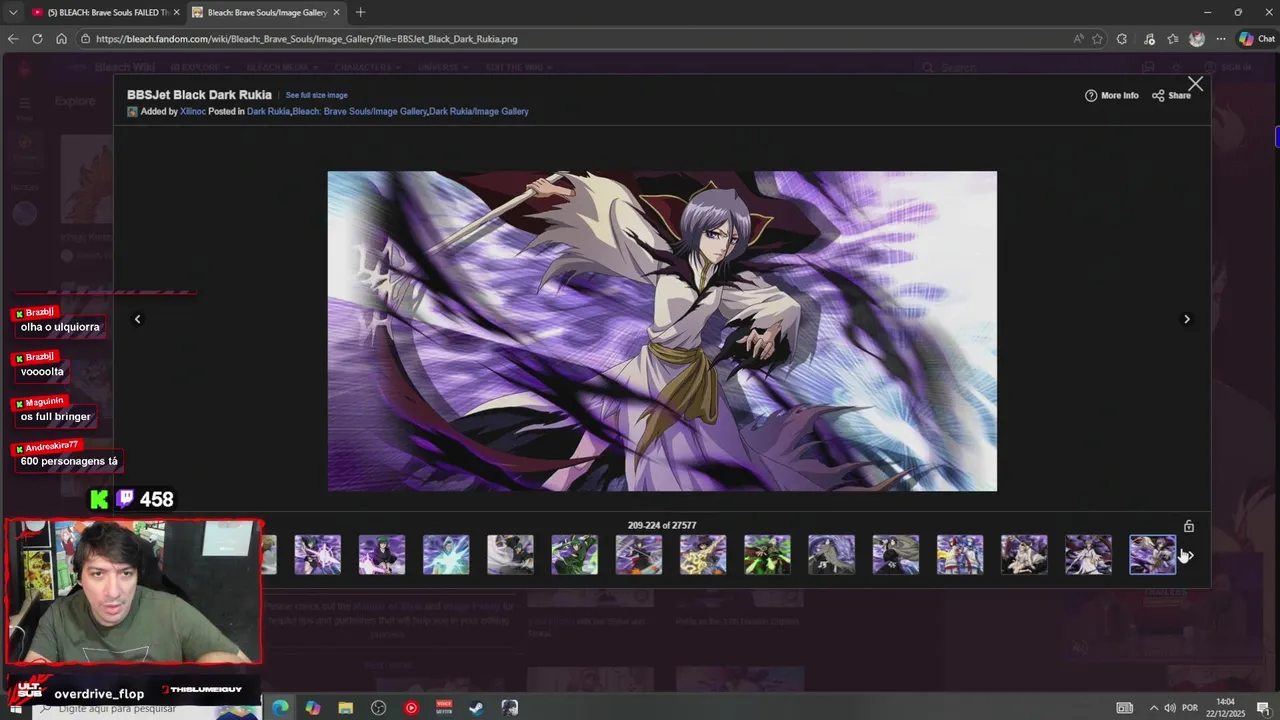Screen dimensions: 1280x720
Task: Open the volume control in the system tray
Action: 1170,708
